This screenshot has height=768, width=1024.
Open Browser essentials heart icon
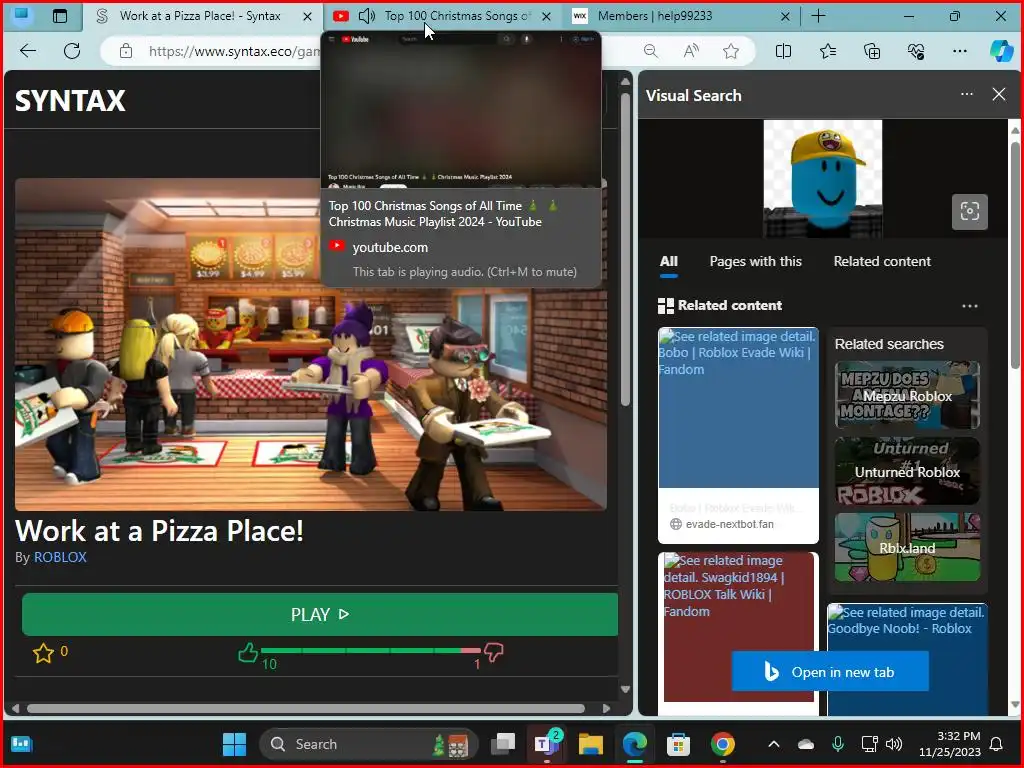pyautogui.click(x=916, y=51)
